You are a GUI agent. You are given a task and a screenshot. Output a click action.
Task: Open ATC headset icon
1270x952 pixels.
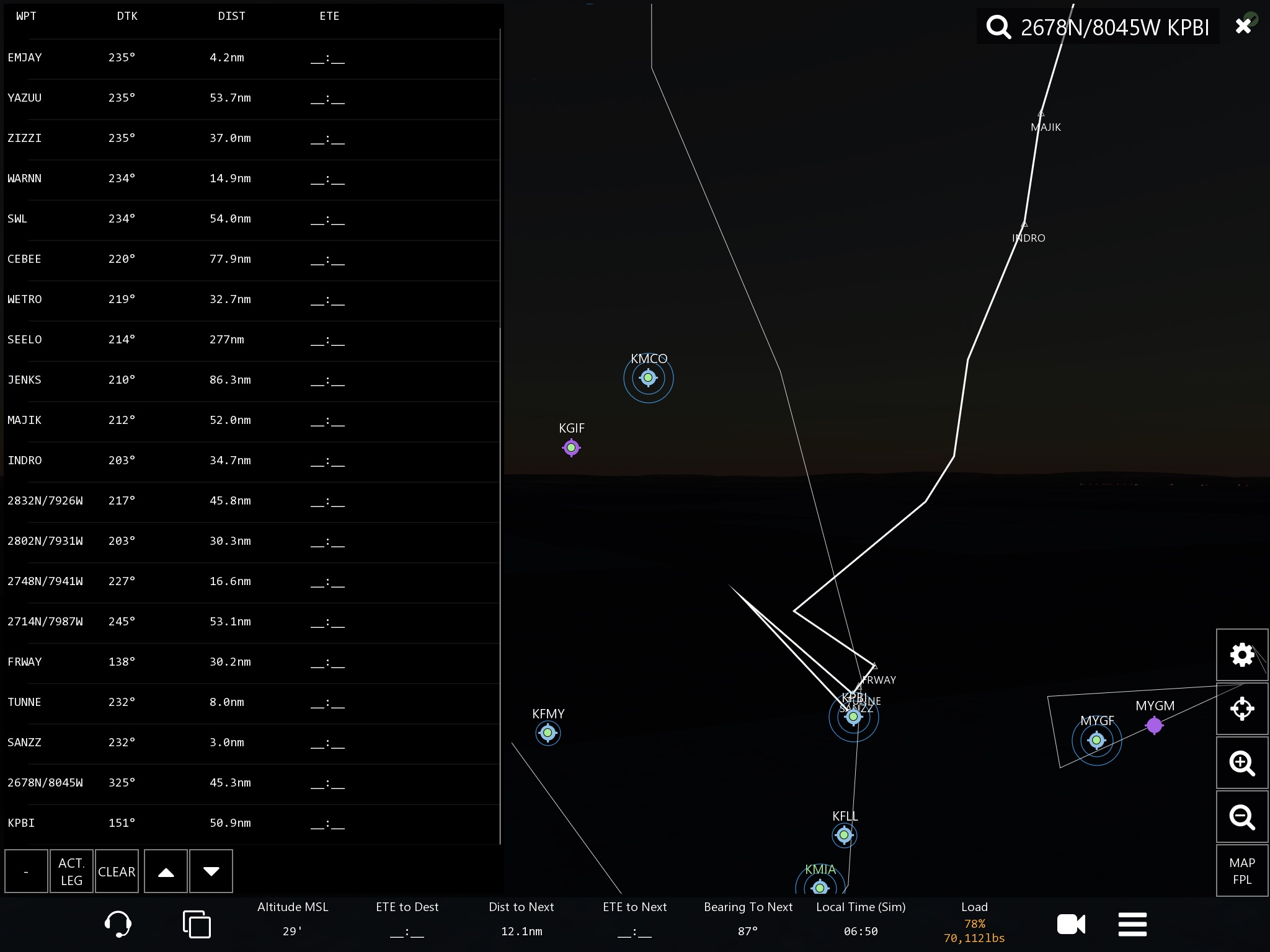coord(117,923)
